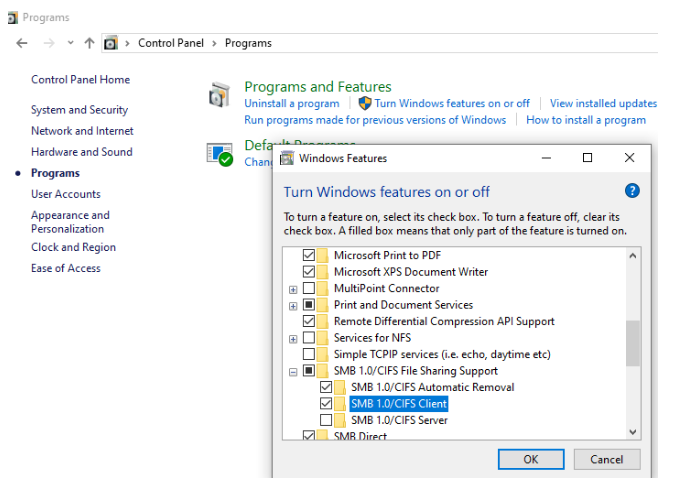Image resolution: width=676 pixels, height=500 pixels.
Task: Click the Uninstall a program link
Action: (292, 103)
